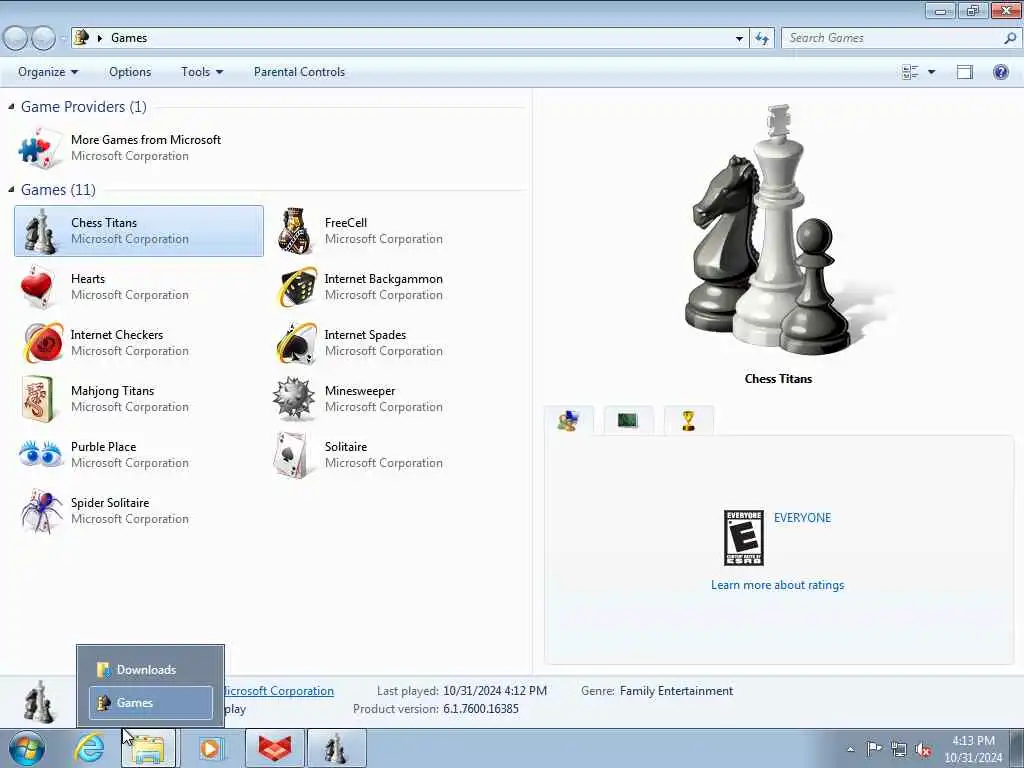Viewport: 1024px width, 768px height.
Task: Open Windows Media Player from taskbar
Action: pos(210,748)
